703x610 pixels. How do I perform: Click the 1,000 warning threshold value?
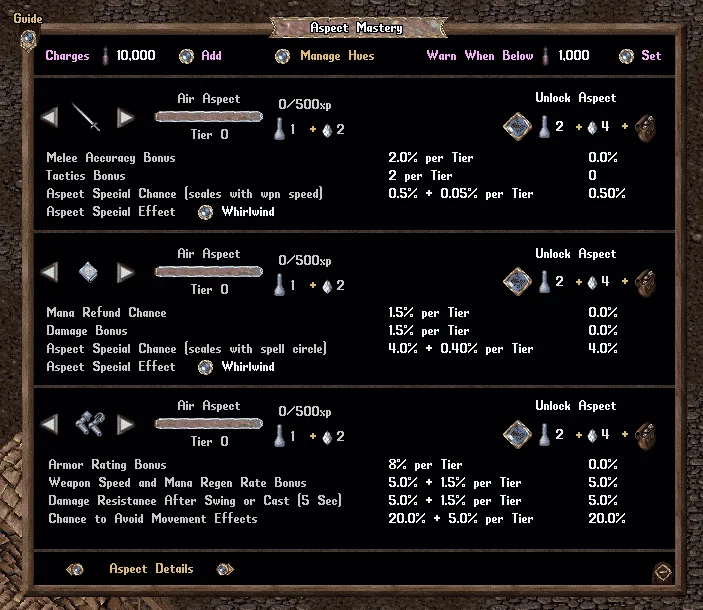click(573, 56)
